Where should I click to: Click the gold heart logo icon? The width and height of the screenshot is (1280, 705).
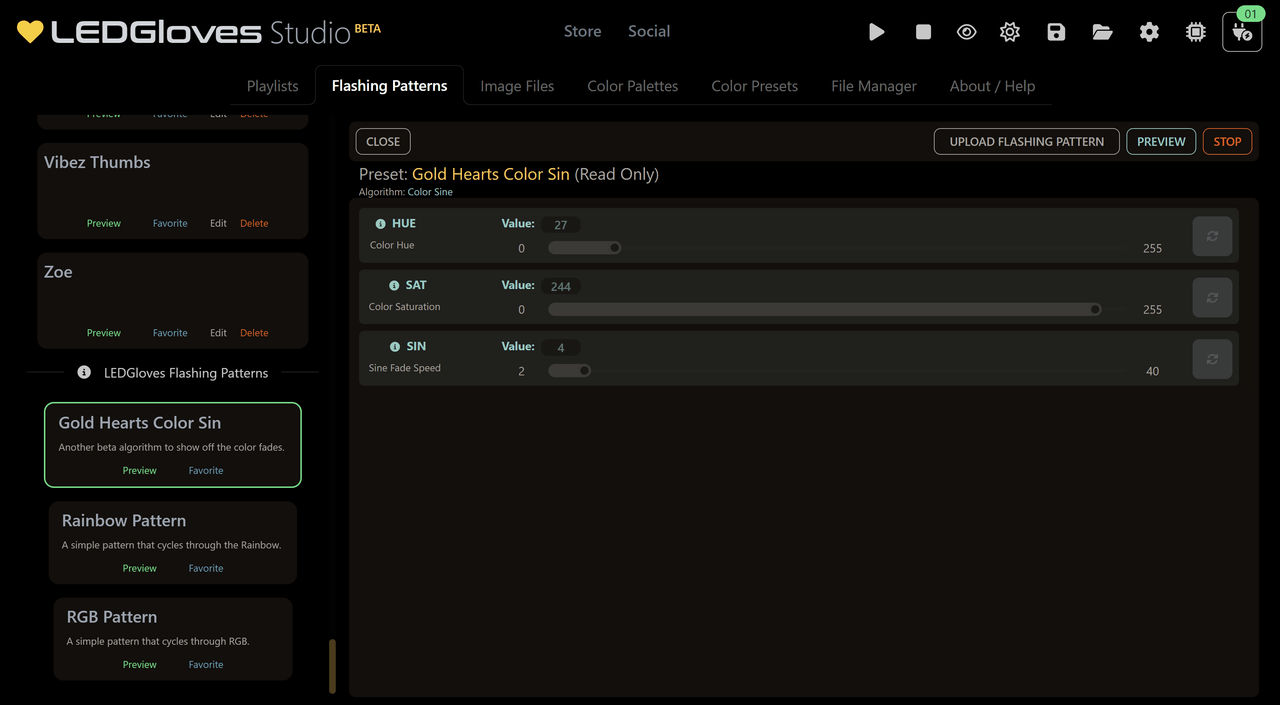(30, 32)
